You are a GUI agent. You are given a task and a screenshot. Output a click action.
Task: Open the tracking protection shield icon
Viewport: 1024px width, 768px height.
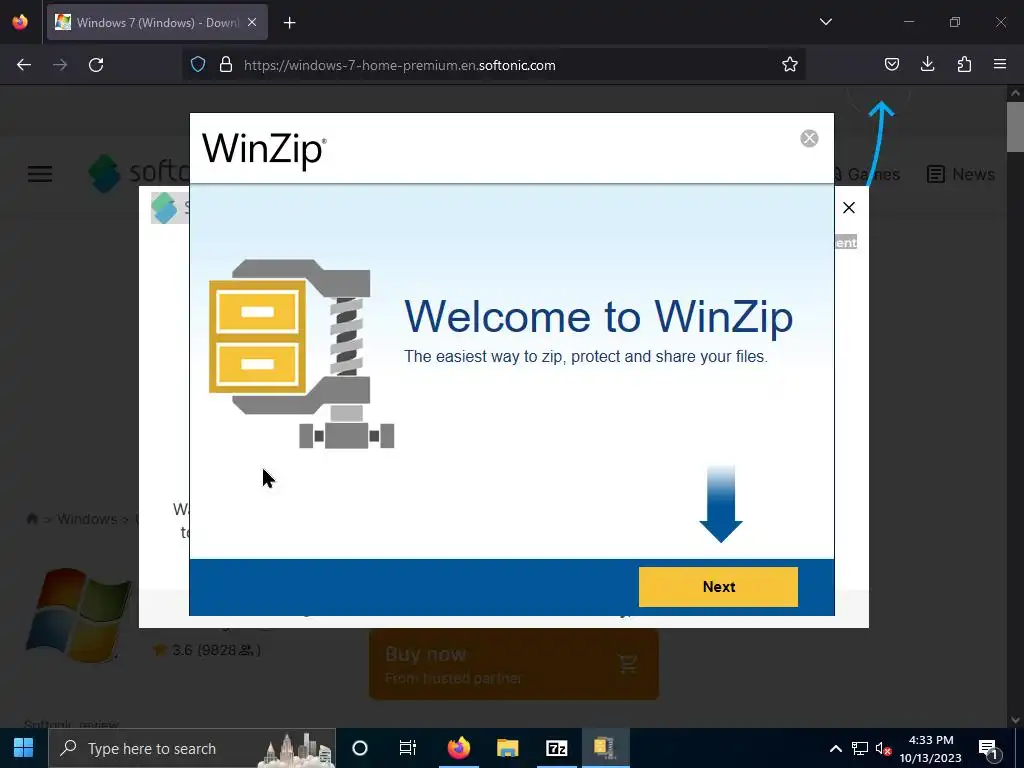pos(198,65)
